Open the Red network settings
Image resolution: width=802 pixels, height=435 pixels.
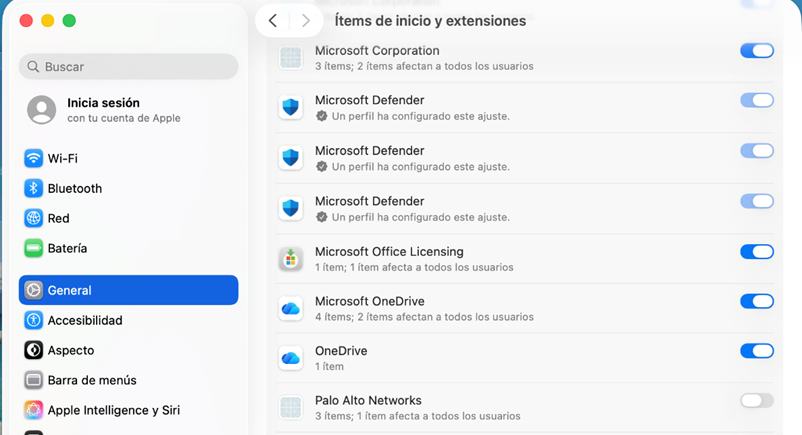coord(58,218)
